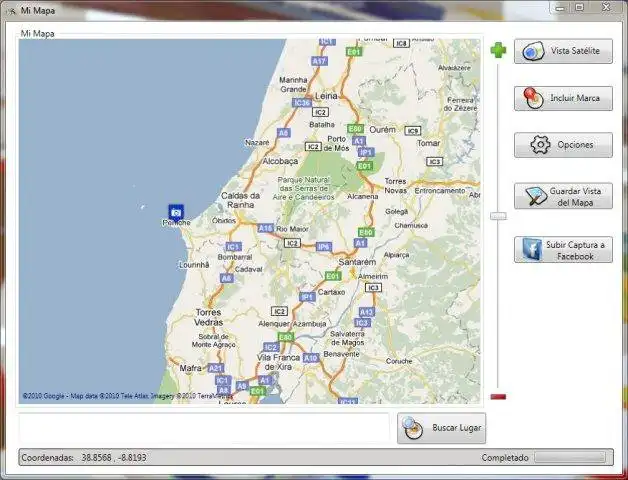Click the Facebook logo icon
The width and height of the screenshot is (628, 480).
pos(532,250)
